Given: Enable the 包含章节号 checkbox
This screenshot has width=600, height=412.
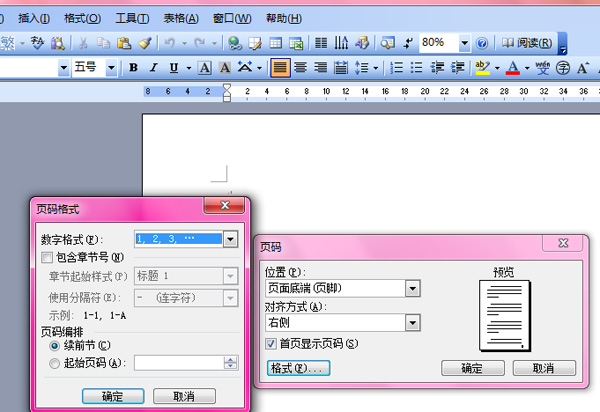Looking at the screenshot, I should tap(46, 258).
